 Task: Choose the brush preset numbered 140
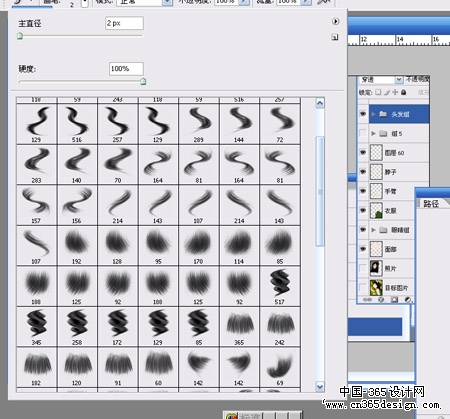click(x=77, y=165)
